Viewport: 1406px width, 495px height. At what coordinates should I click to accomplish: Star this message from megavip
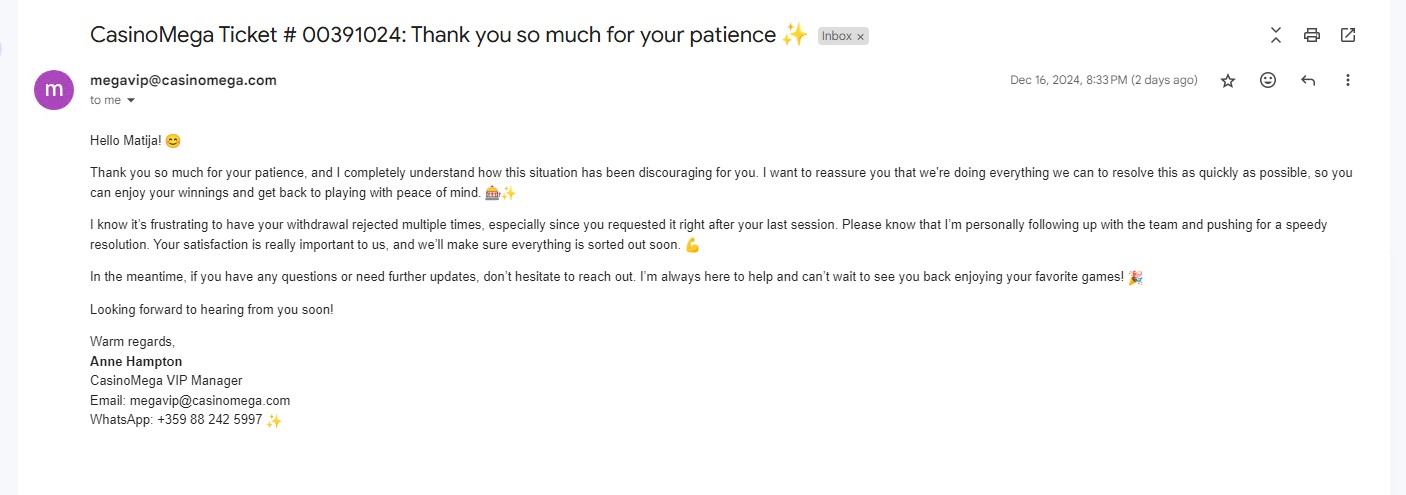point(1228,81)
